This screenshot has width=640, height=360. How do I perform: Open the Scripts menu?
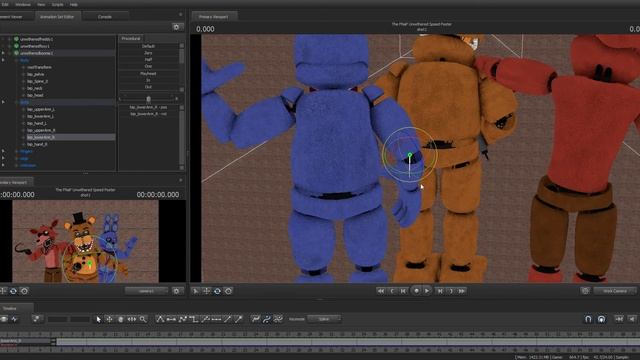(x=58, y=4)
